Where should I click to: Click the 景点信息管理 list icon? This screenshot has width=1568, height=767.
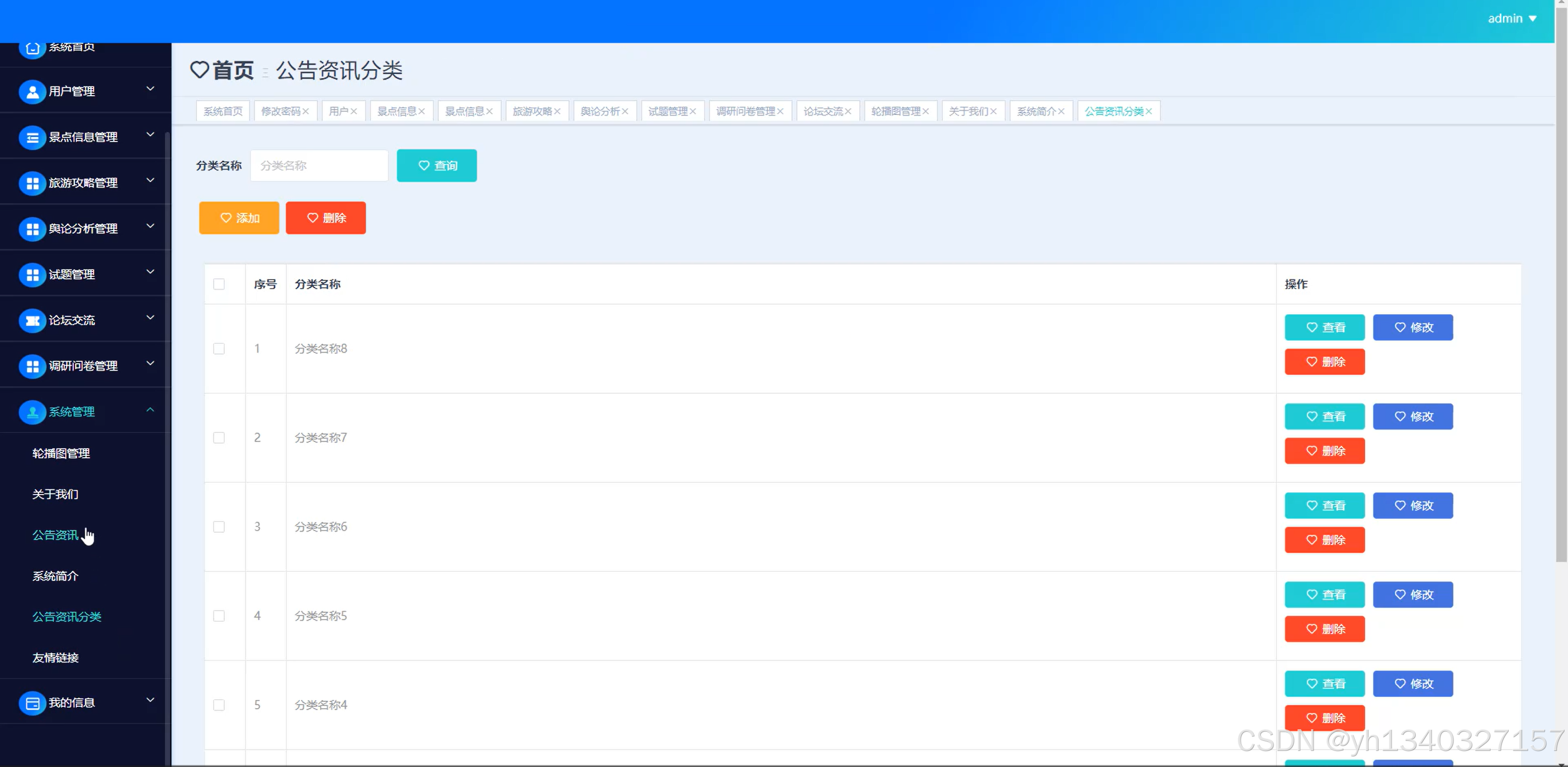[x=32, y=138]
